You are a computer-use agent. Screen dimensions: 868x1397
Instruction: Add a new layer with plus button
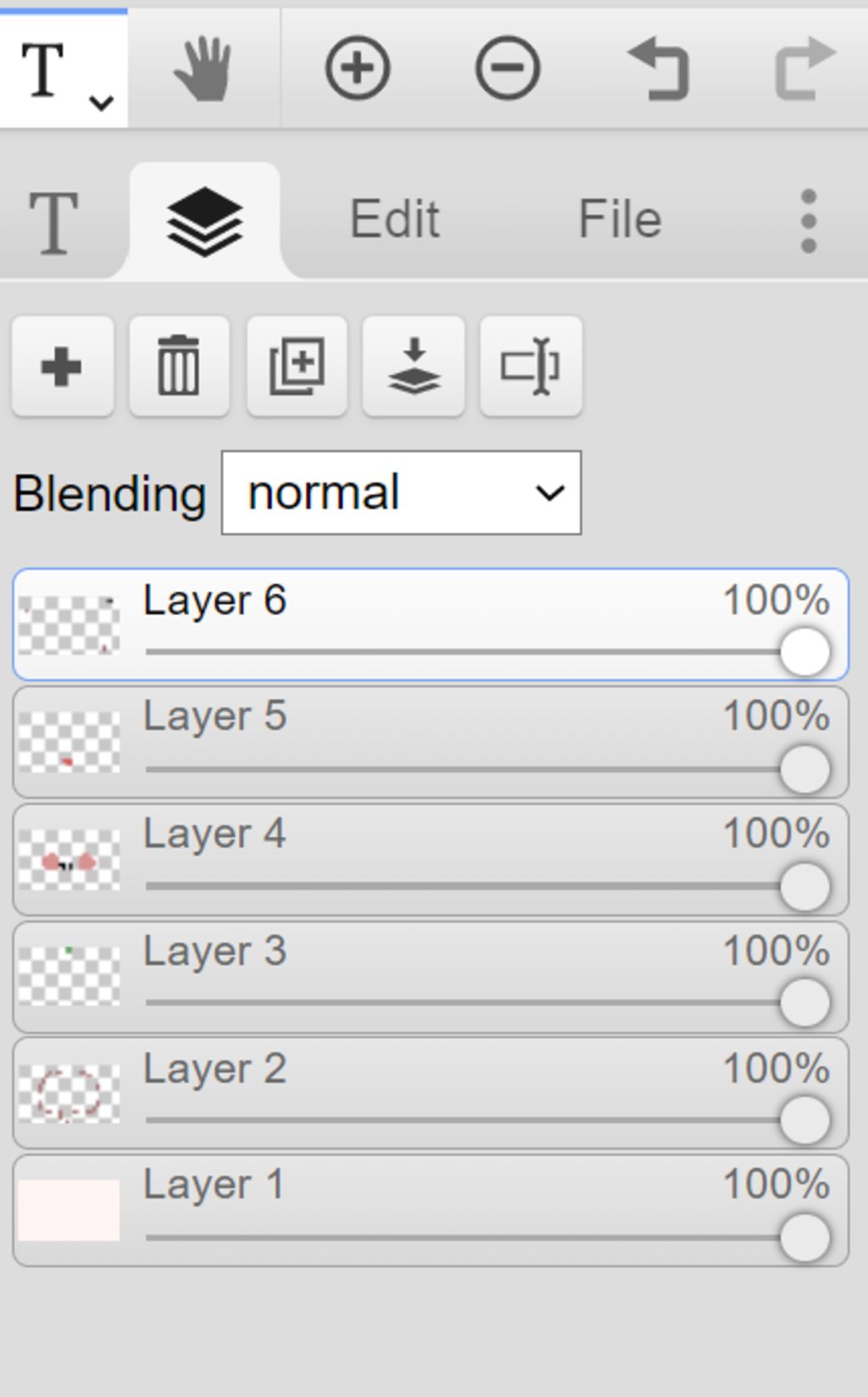click(x=63, y=366)
